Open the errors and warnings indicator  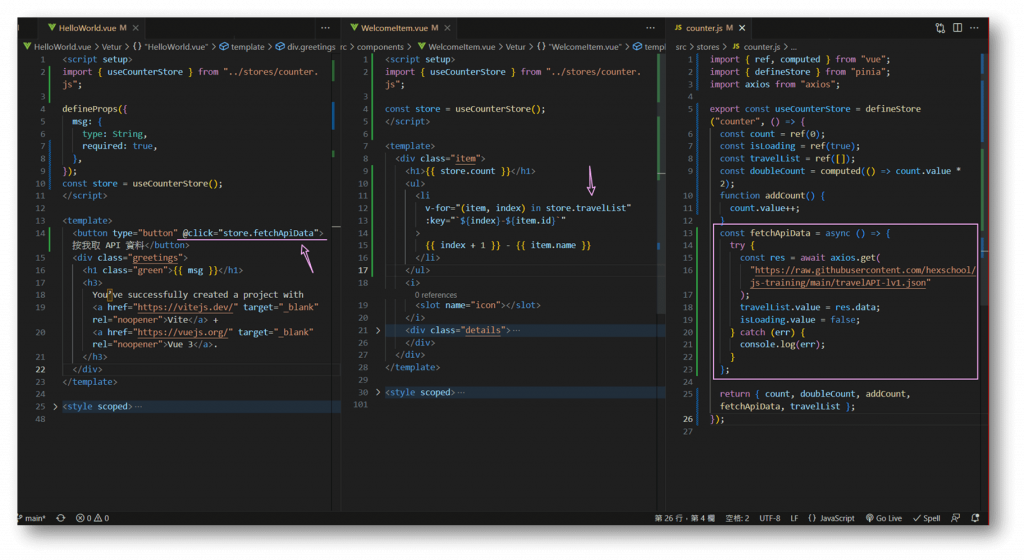click(93, 518)
